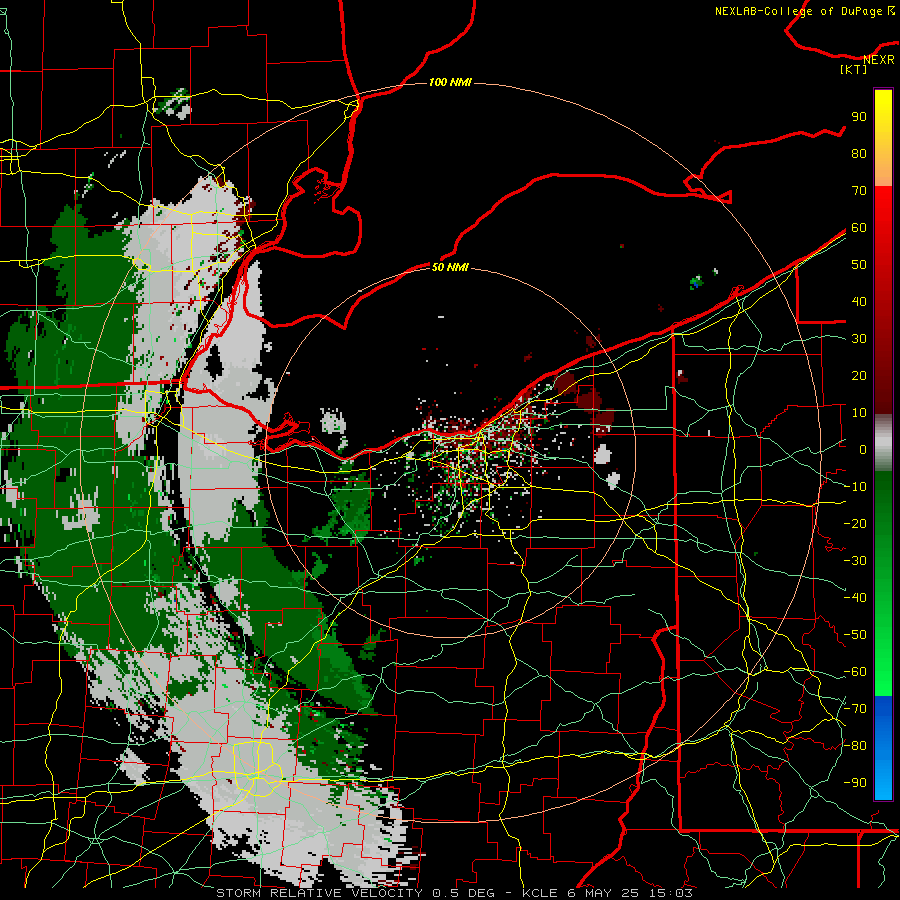Click the [KT] units label above the scale
The width and height of the screenshot is (900, 900).
(854, 69)
